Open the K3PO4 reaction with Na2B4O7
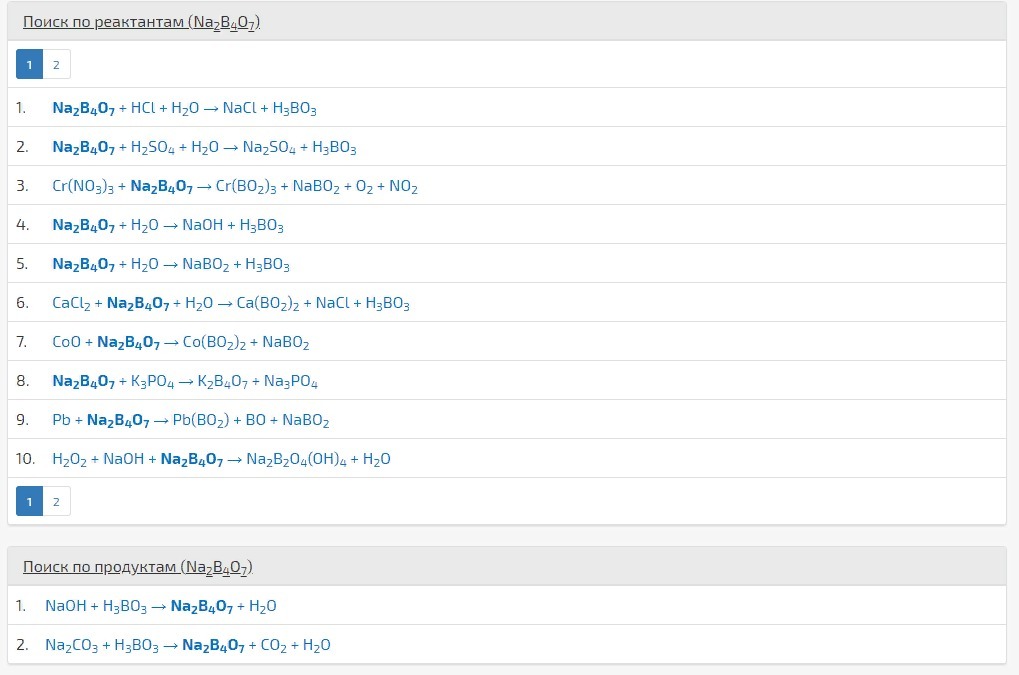Image resolution: width=1019 pixels, height=675 pixels. pos(185,381)
